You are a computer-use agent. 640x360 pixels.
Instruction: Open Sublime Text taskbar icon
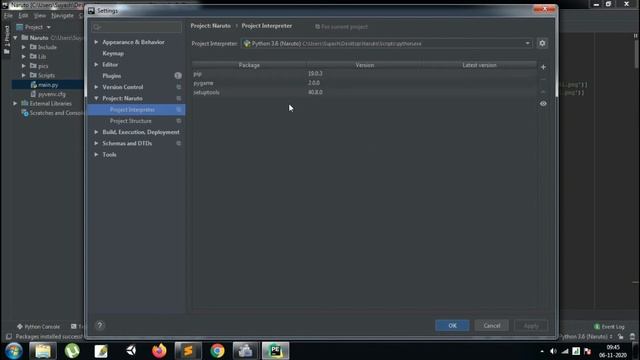188,351
